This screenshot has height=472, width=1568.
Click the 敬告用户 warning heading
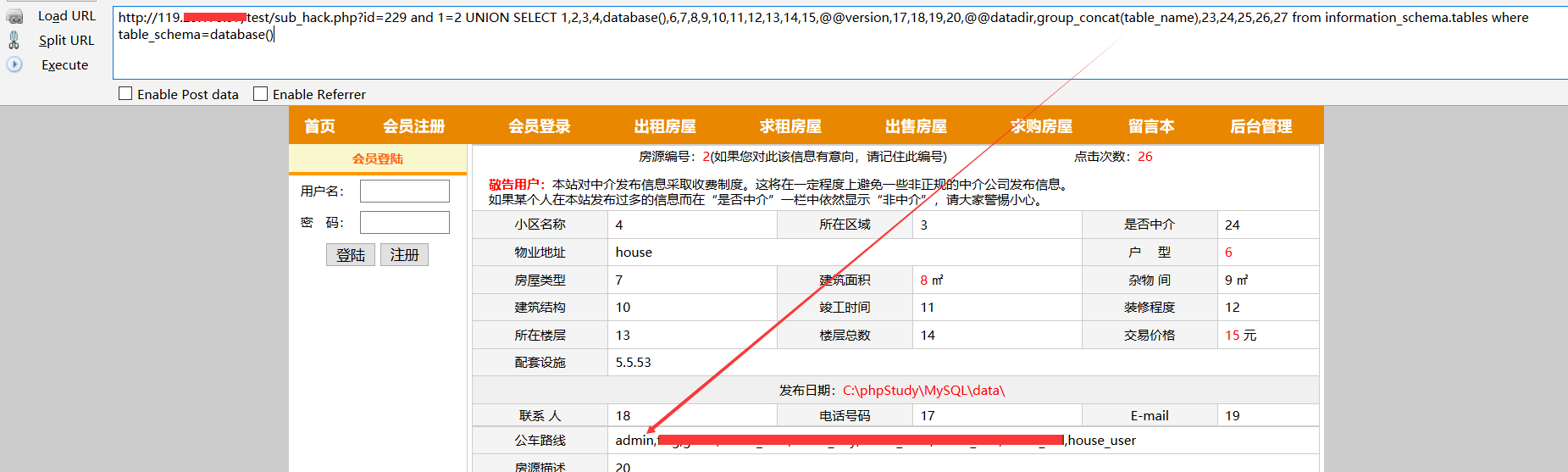coord(517,184)
